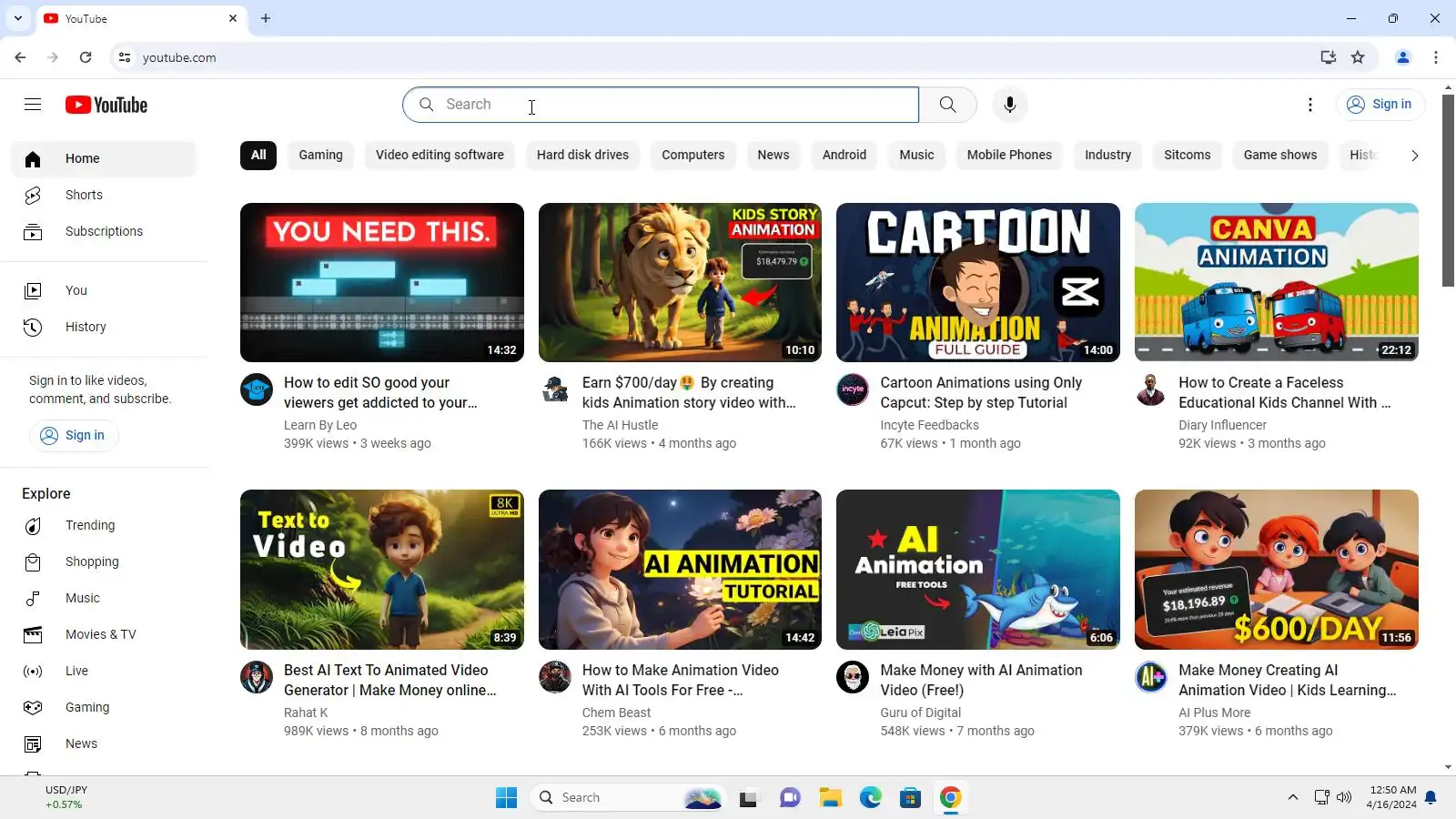The width and height of the screenshot is (1456, 819).
Task: Show more filter chips with right arrow
Action: coord(1414,156)
